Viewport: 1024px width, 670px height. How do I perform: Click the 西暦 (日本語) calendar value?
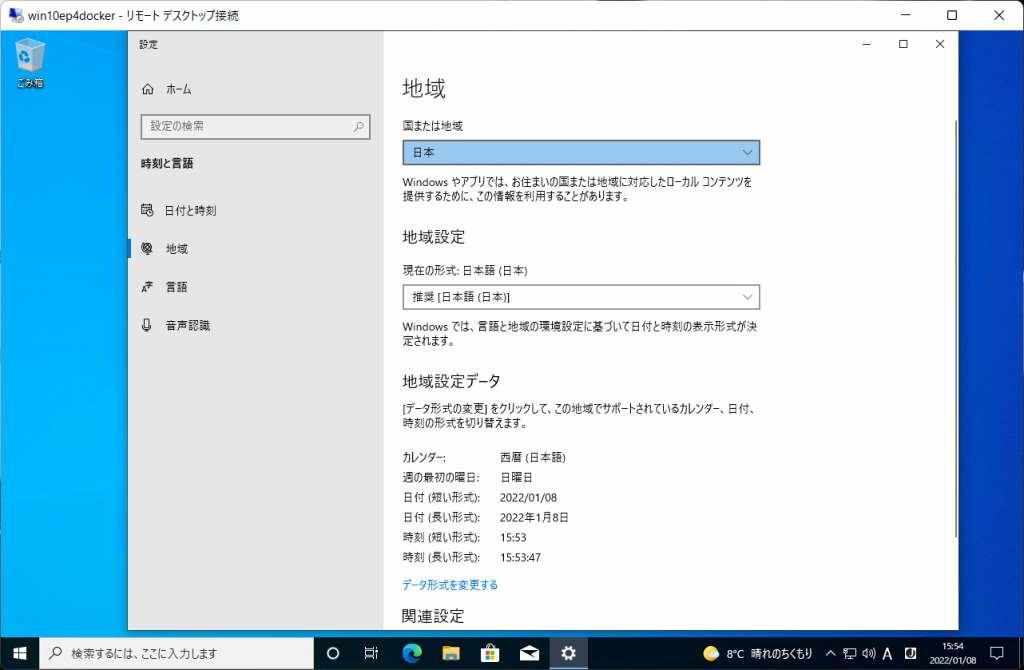click(x=533, y=458)
